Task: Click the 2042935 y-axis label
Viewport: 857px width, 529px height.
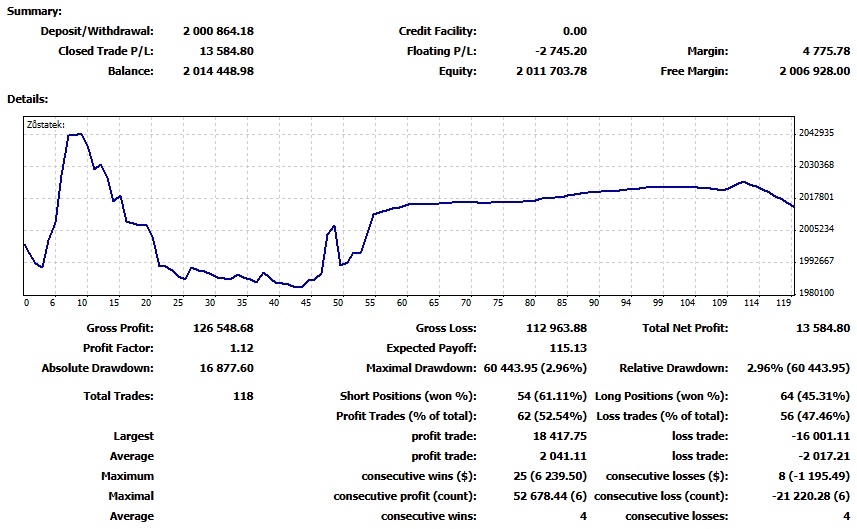Action: [x=816, y=133]
